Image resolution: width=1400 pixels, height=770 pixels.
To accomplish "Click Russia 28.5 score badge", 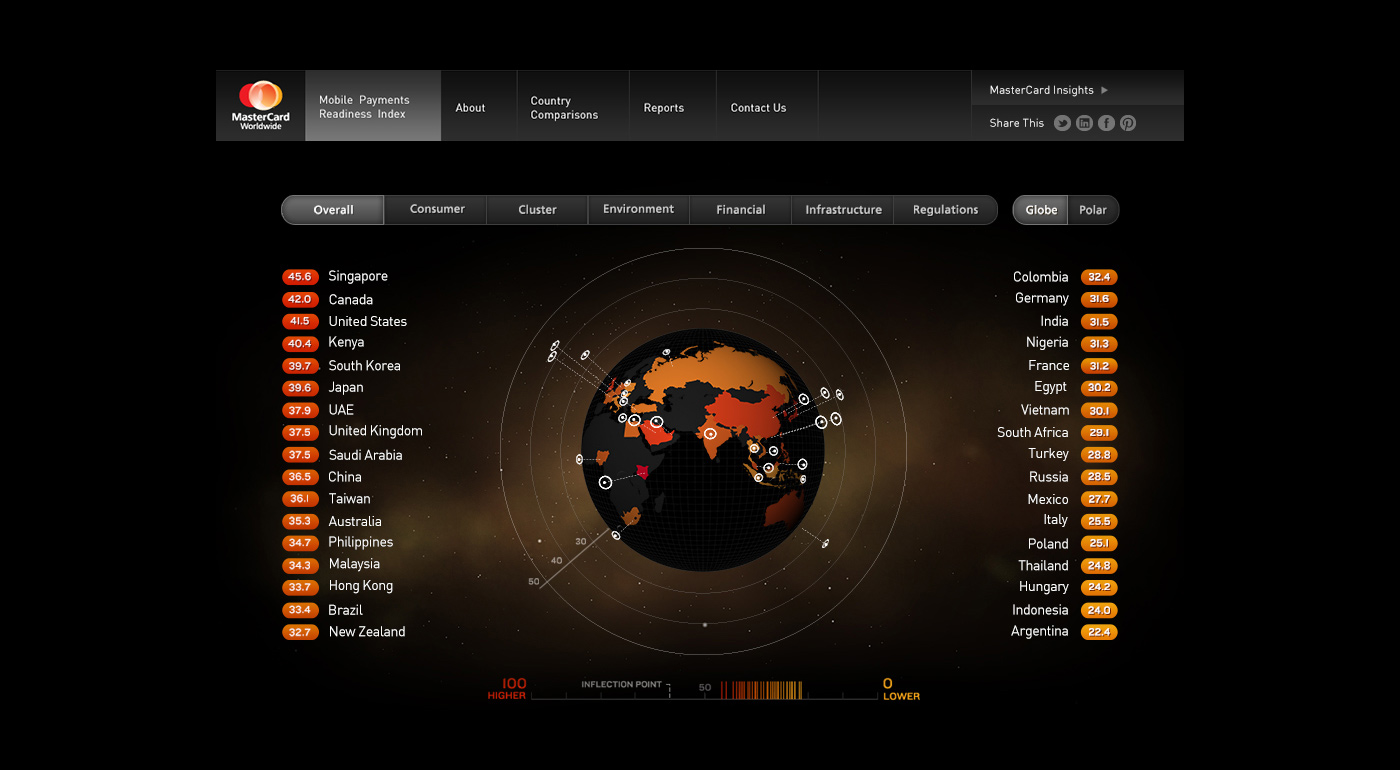I will 1099,477.
